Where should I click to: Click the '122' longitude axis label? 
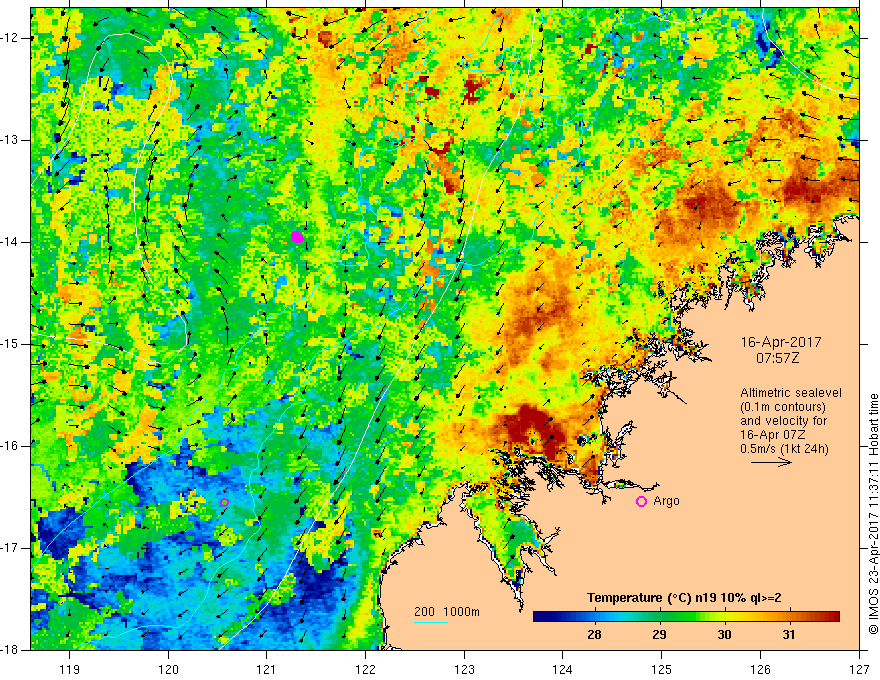365,669
